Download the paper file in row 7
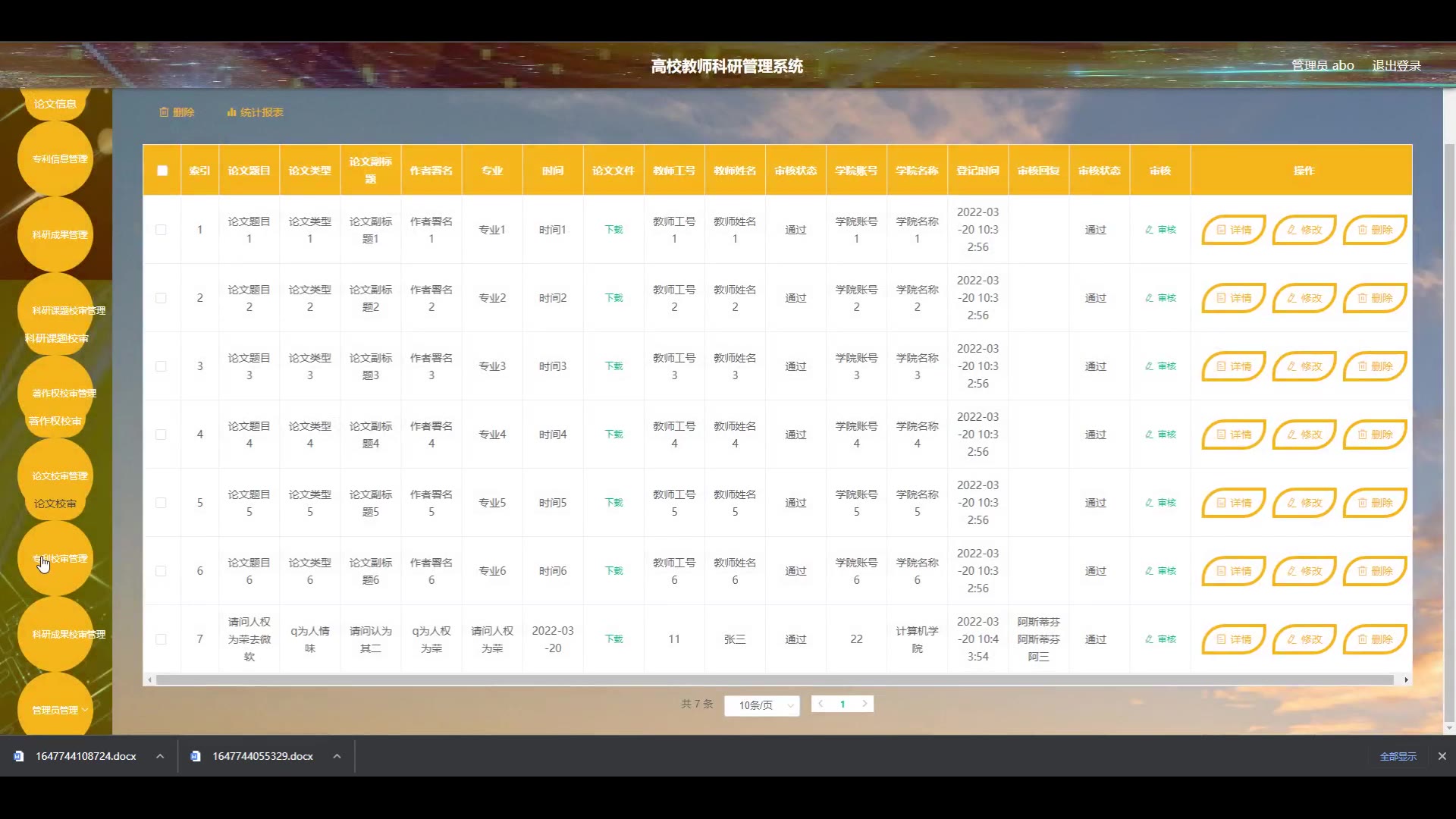 point(613,639)
